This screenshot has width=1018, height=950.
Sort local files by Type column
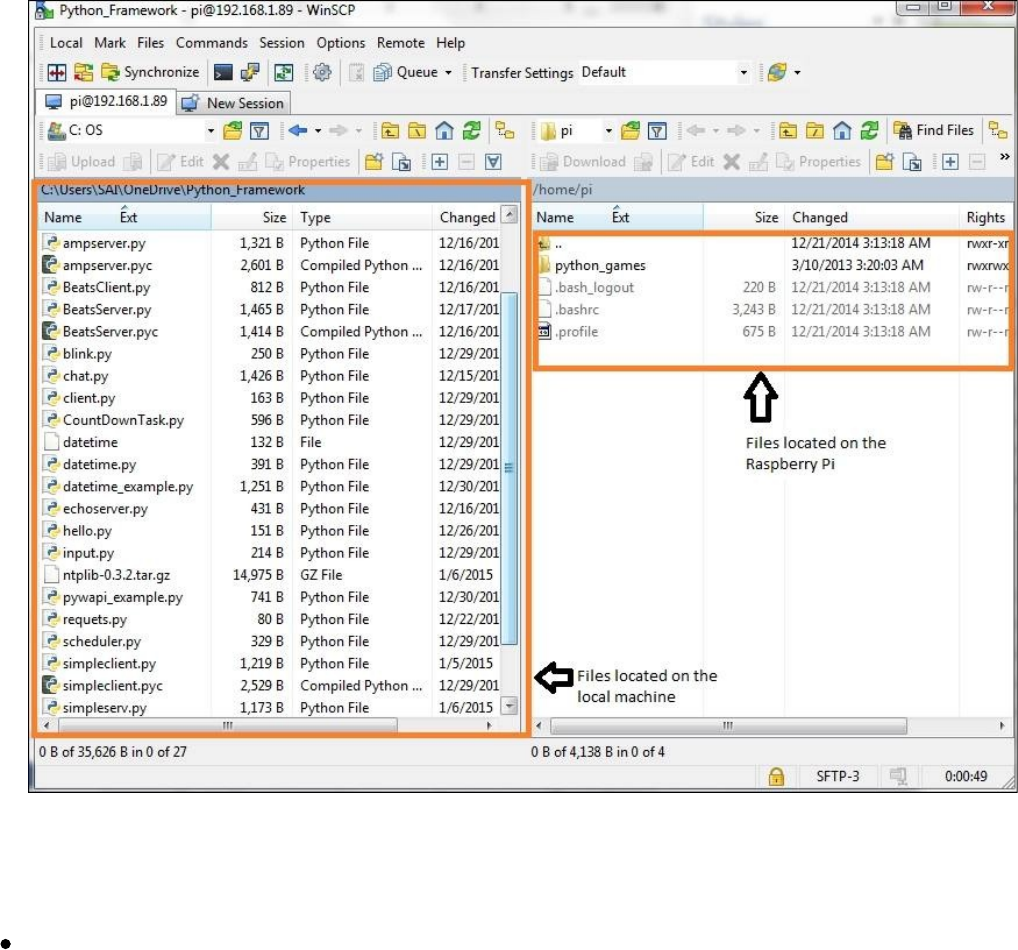[x=362, y=218]
